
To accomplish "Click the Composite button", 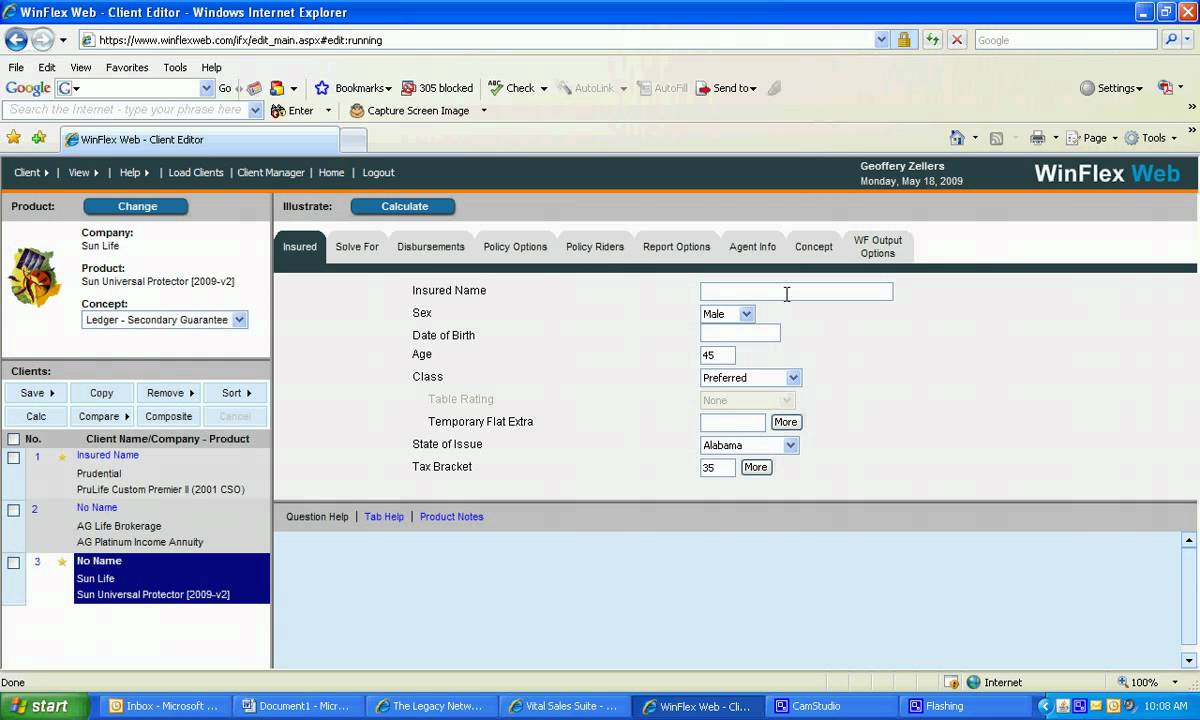I will point(169,416).
